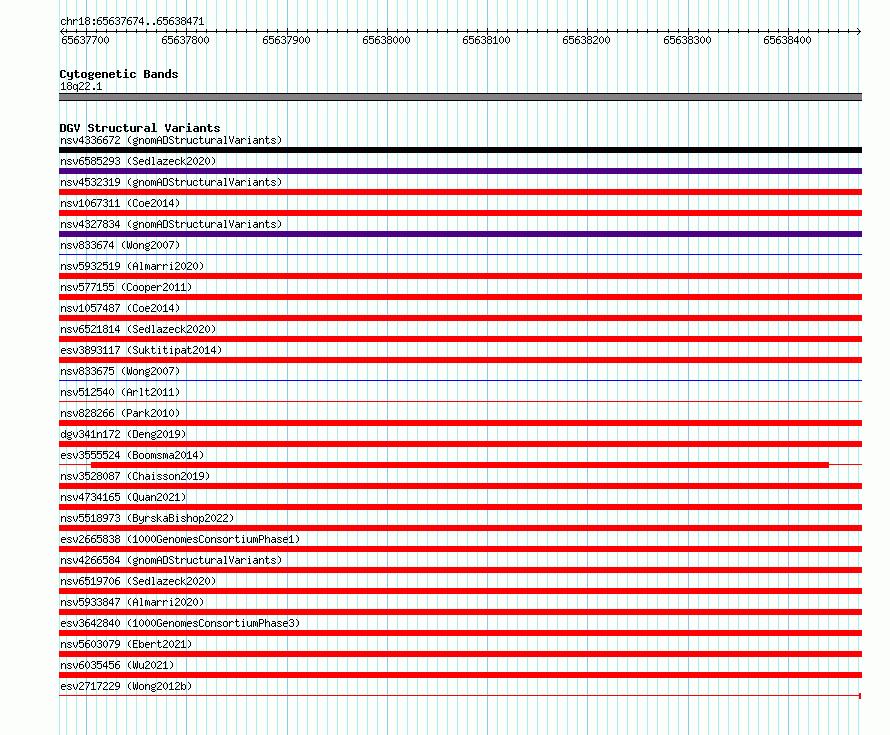Click ruler position 65637700

[85, 40]
